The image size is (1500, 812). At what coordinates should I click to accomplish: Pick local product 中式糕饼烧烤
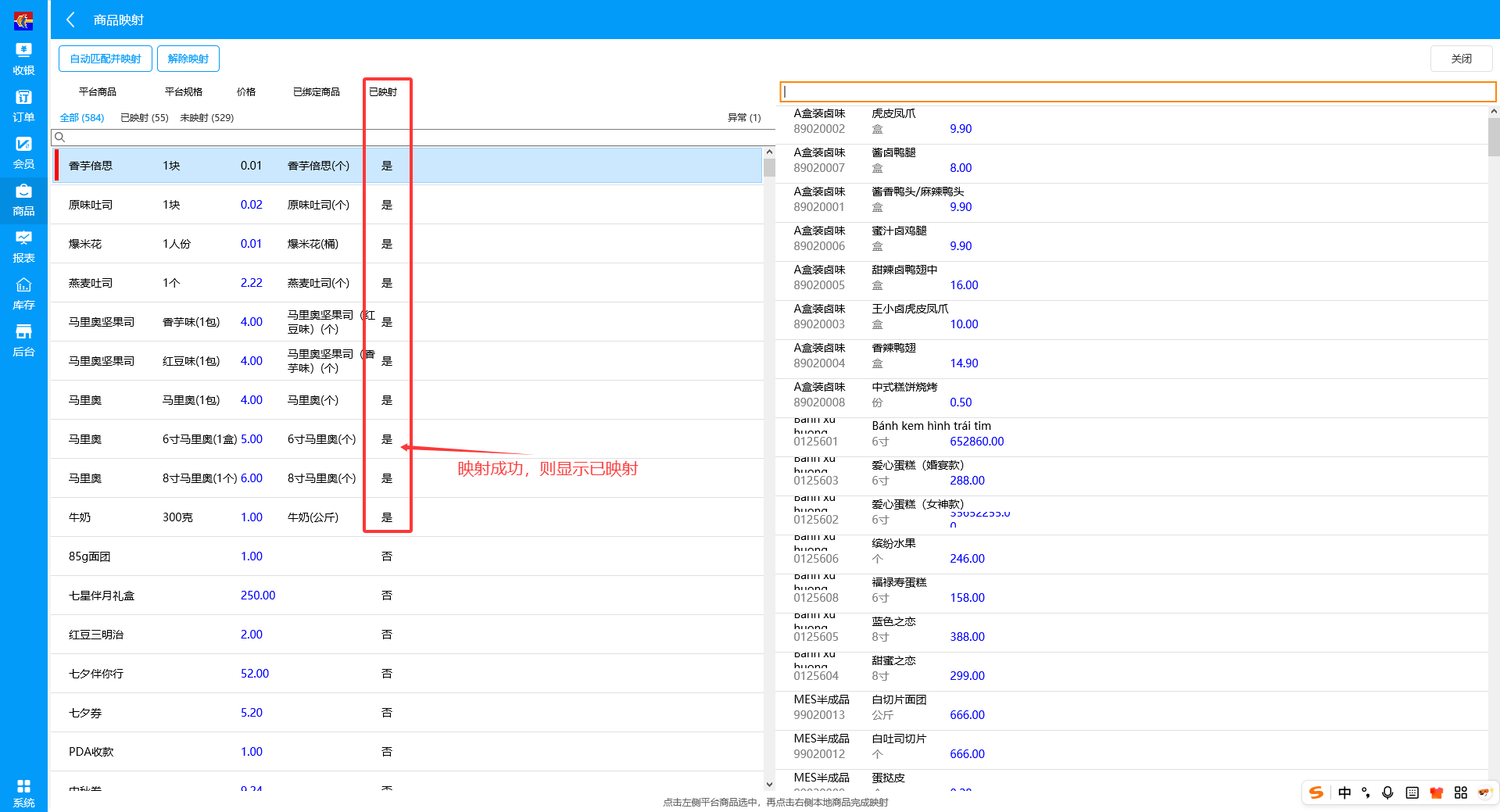[x=1133, y=399]
